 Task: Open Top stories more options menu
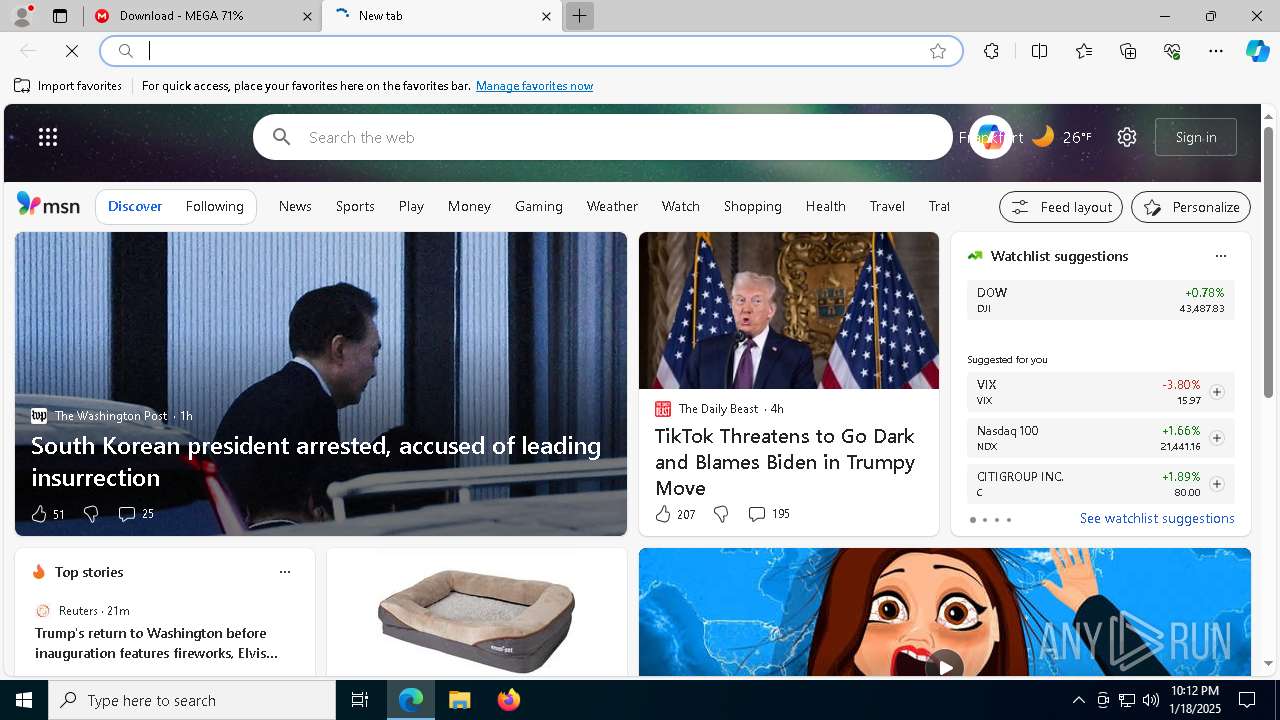[285, 572]
